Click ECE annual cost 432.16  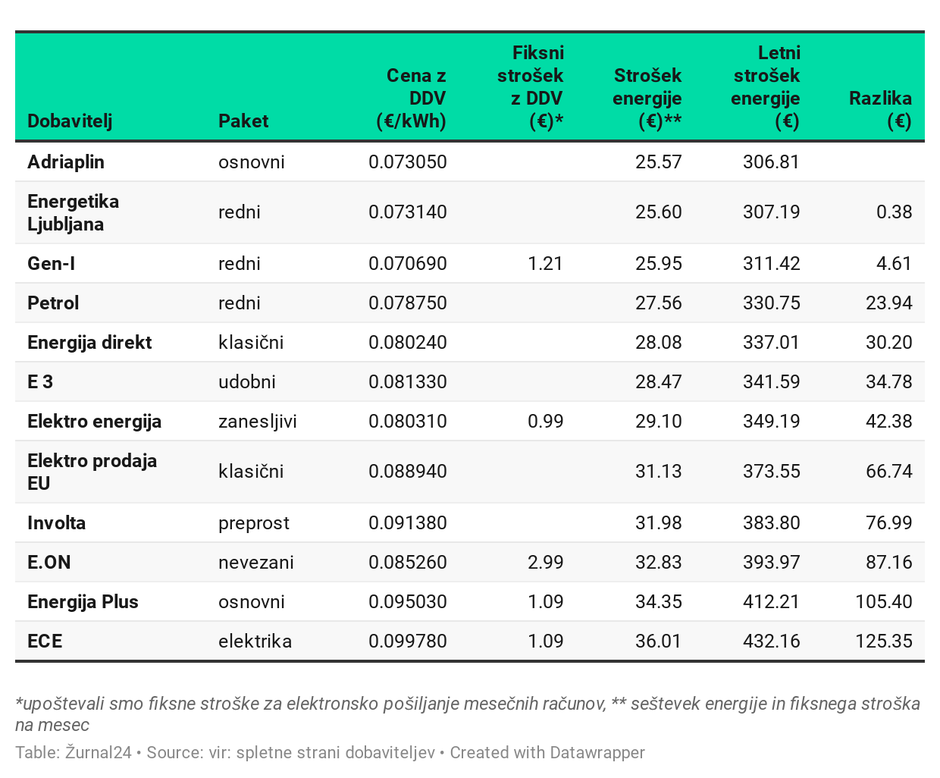[771, 641]
